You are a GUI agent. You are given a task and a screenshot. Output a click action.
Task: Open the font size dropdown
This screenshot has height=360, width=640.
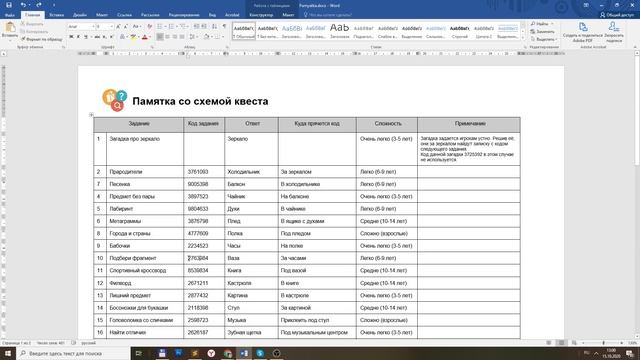pos(111,27)
